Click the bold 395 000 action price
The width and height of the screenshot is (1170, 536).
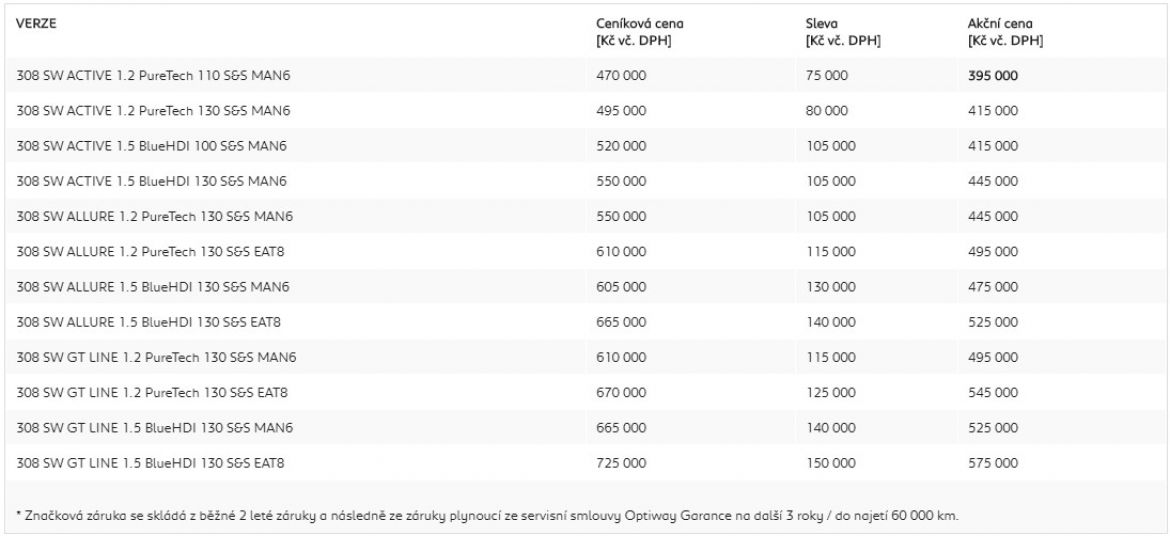pos(992,75)
